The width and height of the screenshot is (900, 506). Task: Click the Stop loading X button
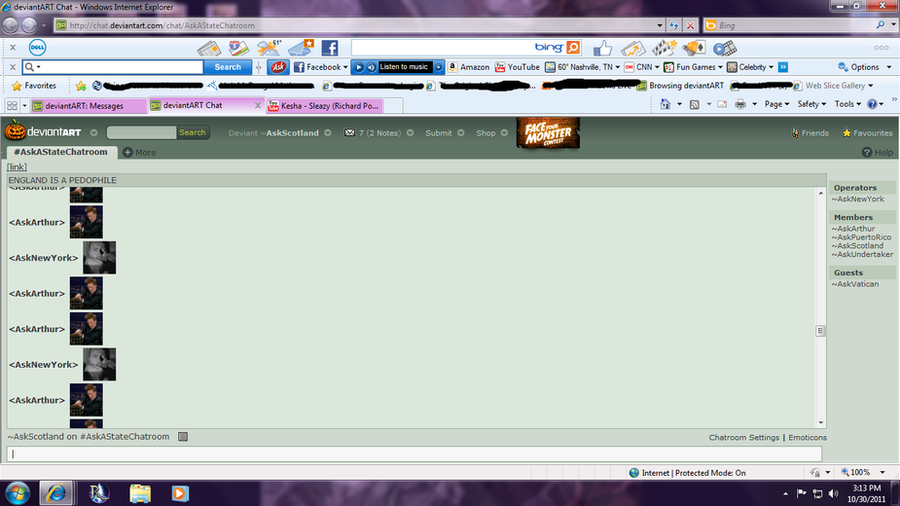tap(690, 25)
